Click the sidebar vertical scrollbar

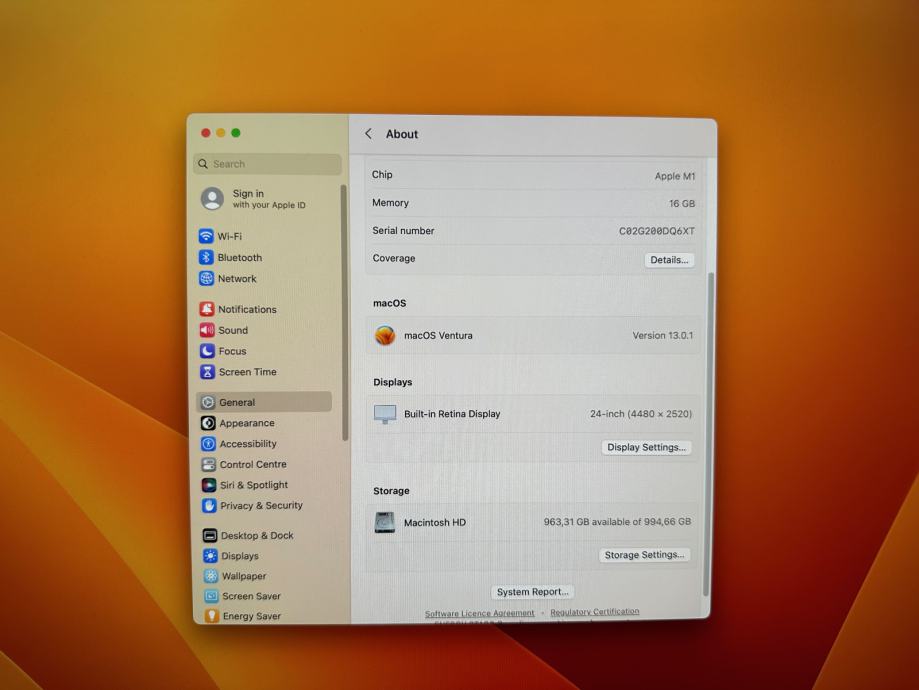point(344,312)
